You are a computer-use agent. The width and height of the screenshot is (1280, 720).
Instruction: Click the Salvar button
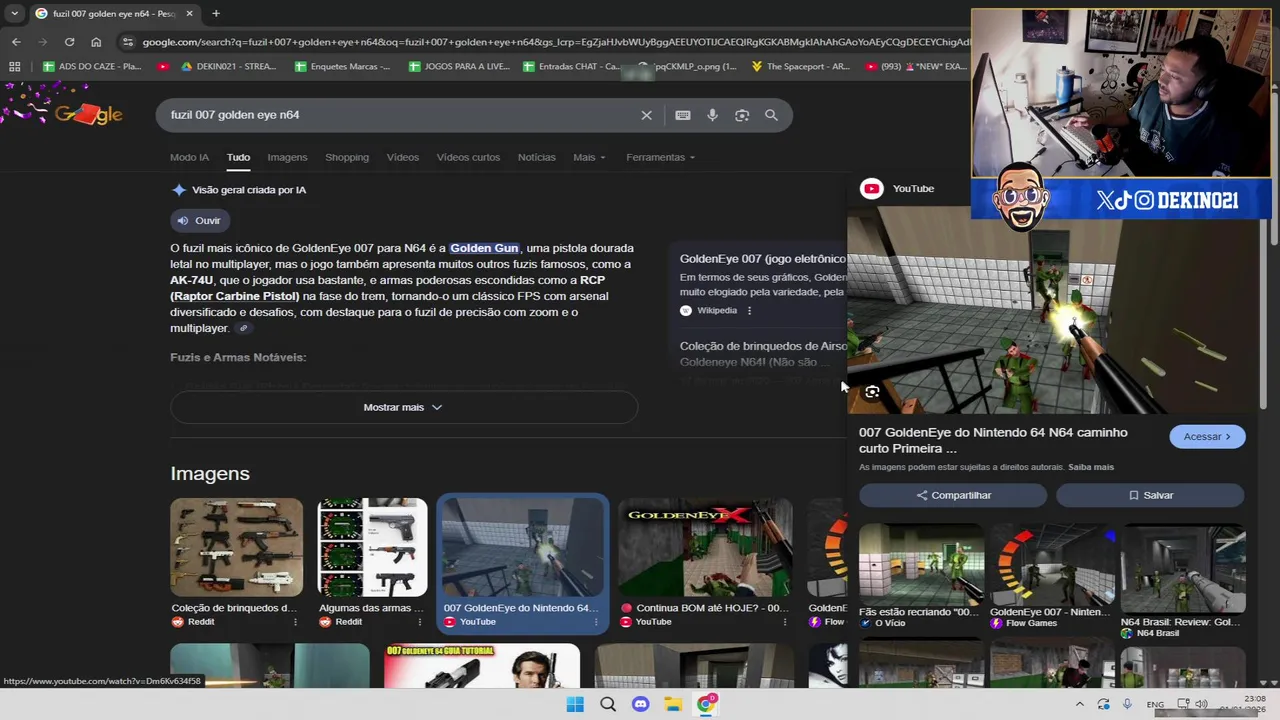tap(1150, 495)
